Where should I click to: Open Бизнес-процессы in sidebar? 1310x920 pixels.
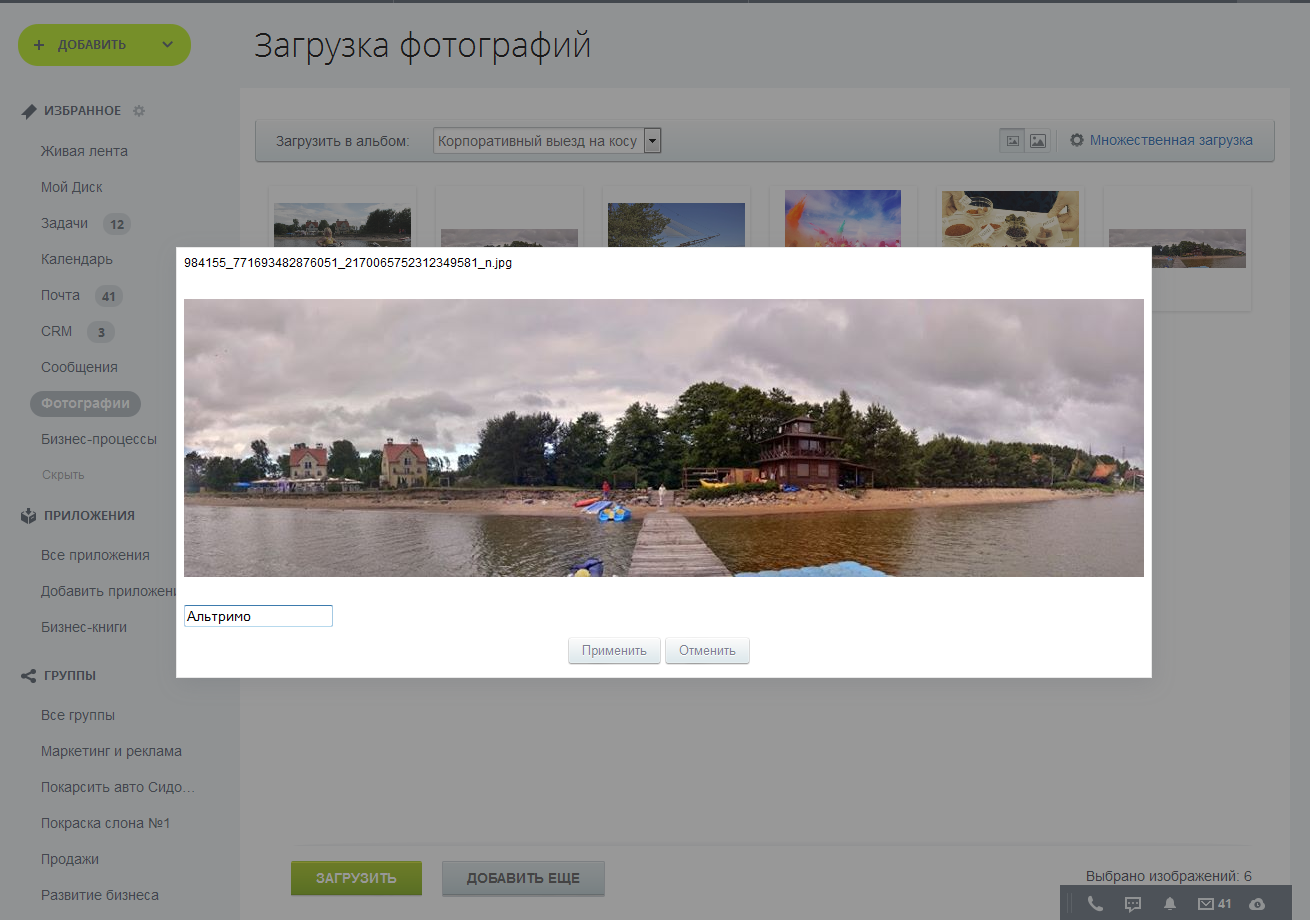pos(99,440)
